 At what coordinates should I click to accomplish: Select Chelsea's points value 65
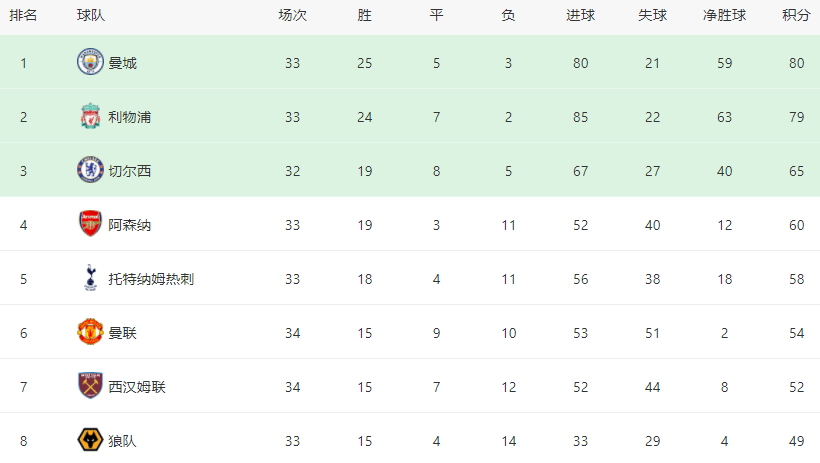pyautogui.click(x=796, y=171)
